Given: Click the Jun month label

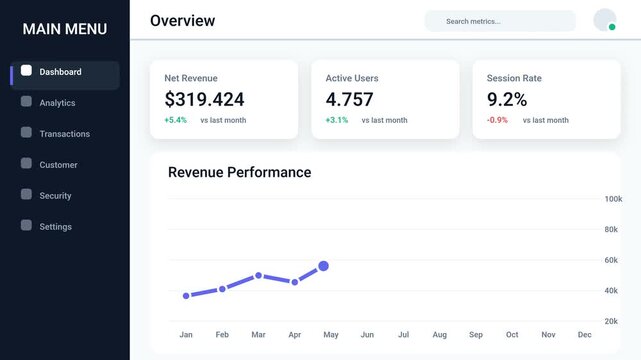Looking at the screenshot, I should (367, 335).
